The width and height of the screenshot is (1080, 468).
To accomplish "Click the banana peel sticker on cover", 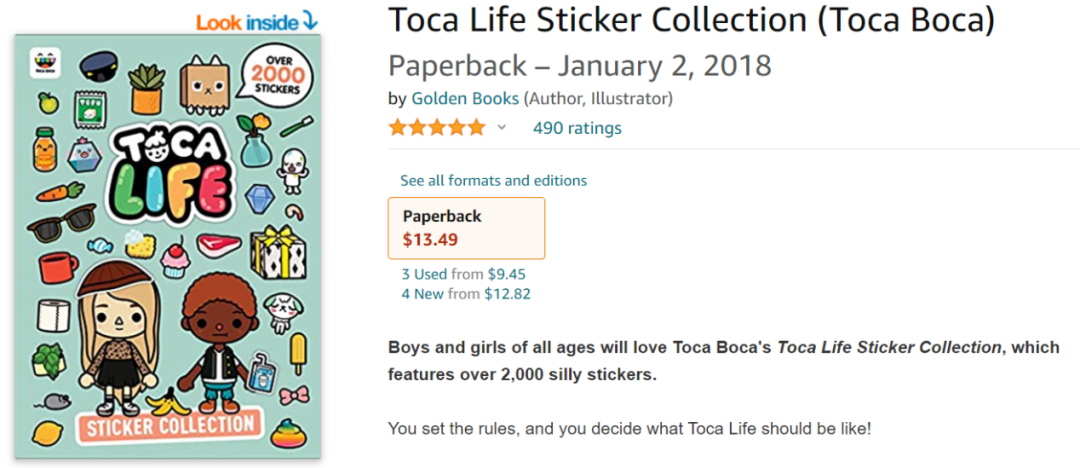I will pyautogui.click(x=166, y=401).
